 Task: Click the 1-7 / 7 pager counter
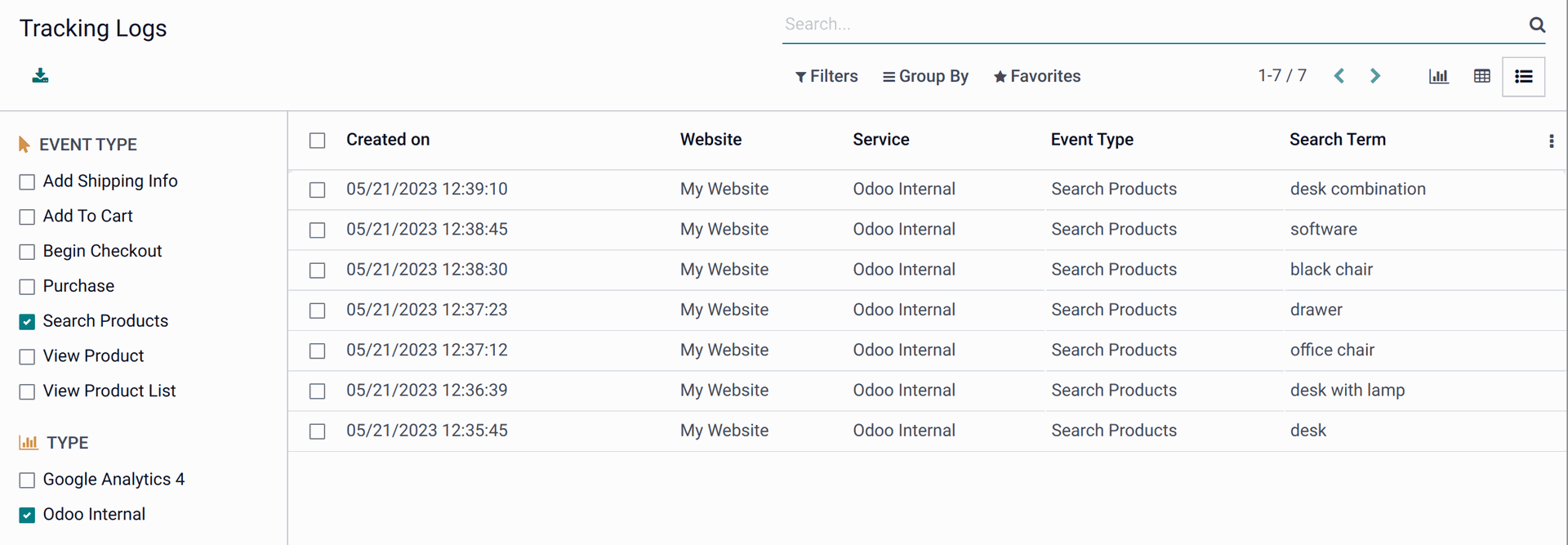tap(1282, 76)
